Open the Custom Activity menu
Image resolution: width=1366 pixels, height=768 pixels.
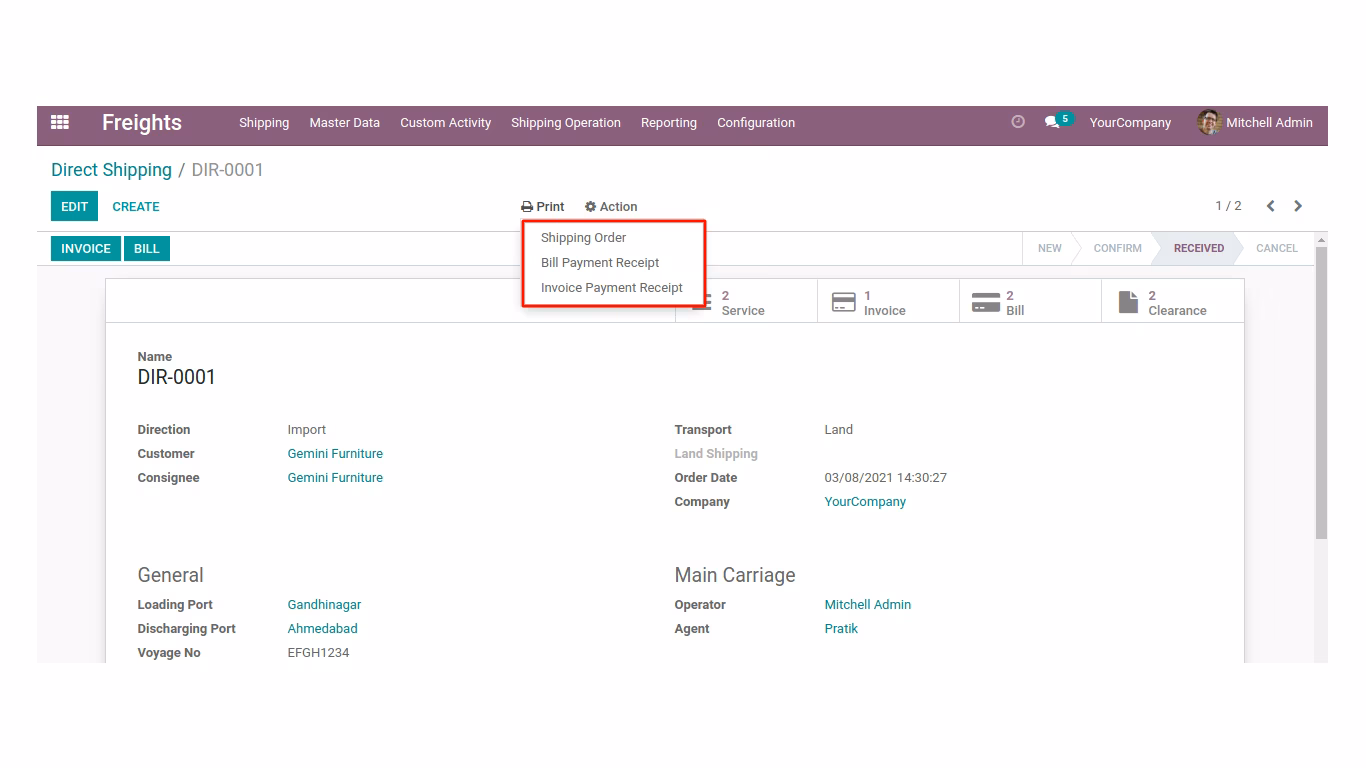[446, 123]
